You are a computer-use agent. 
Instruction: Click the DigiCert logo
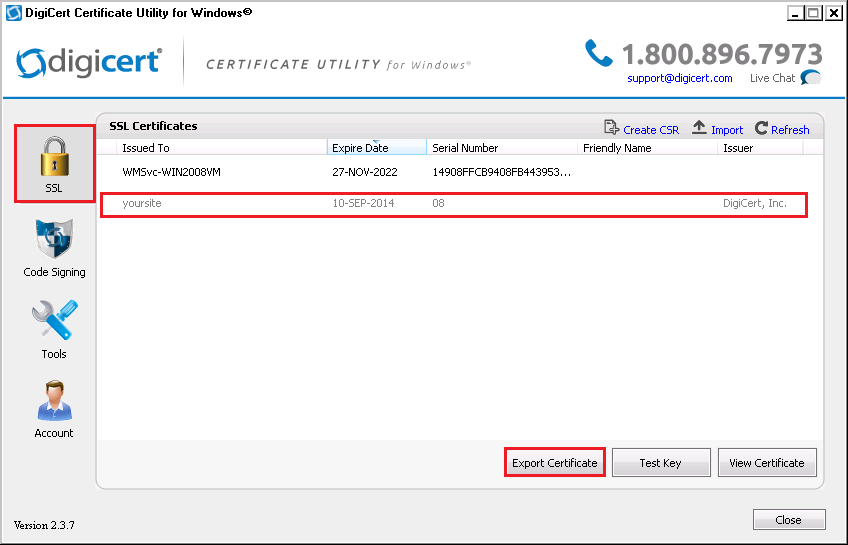pos(89,61)
